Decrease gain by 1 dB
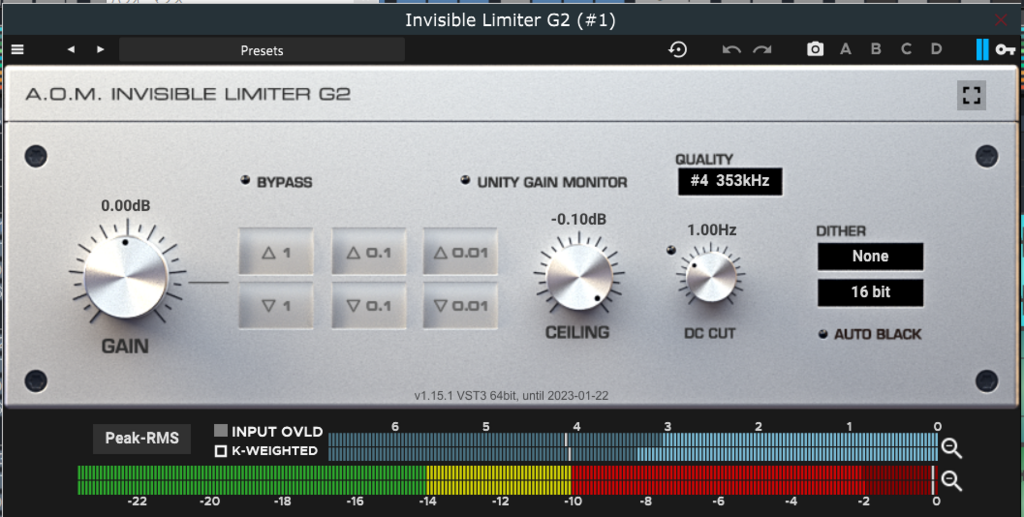 pos(276,305)
